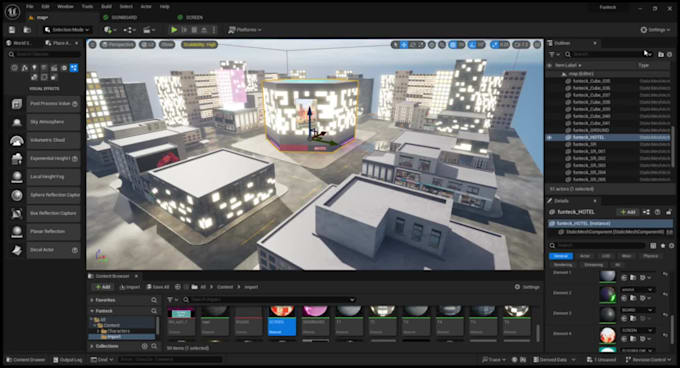The image size is (680, 368).
Task: Open the Element 2 material dropdown
Action: pos(637,290)
